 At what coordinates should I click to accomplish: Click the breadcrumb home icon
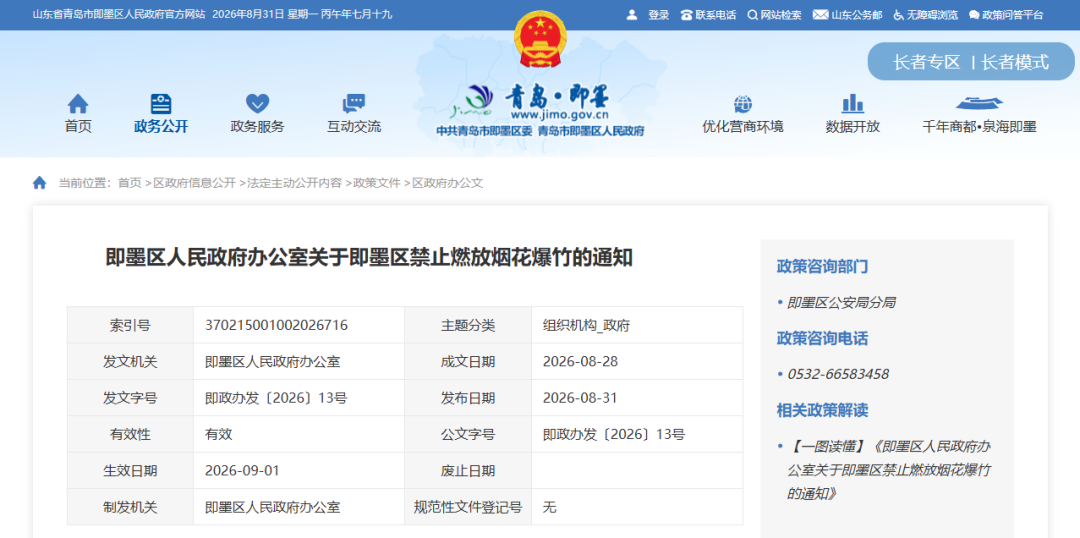[40, 183]
